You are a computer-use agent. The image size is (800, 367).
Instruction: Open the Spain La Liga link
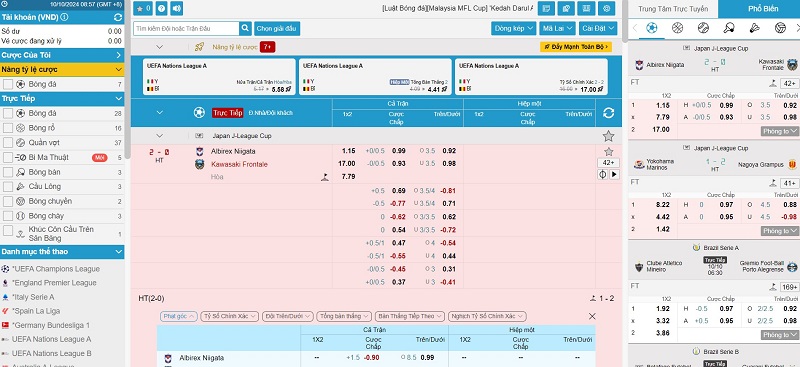[36, 311]
